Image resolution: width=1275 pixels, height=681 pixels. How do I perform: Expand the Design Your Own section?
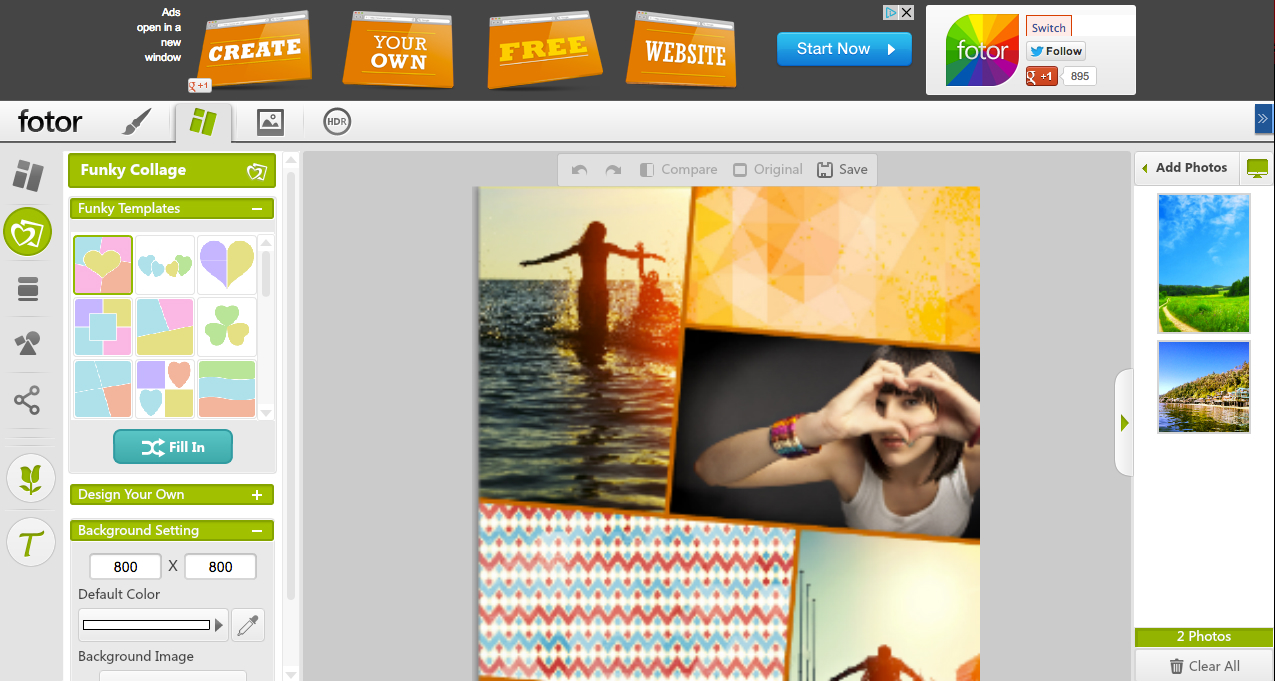coord(257,495)
